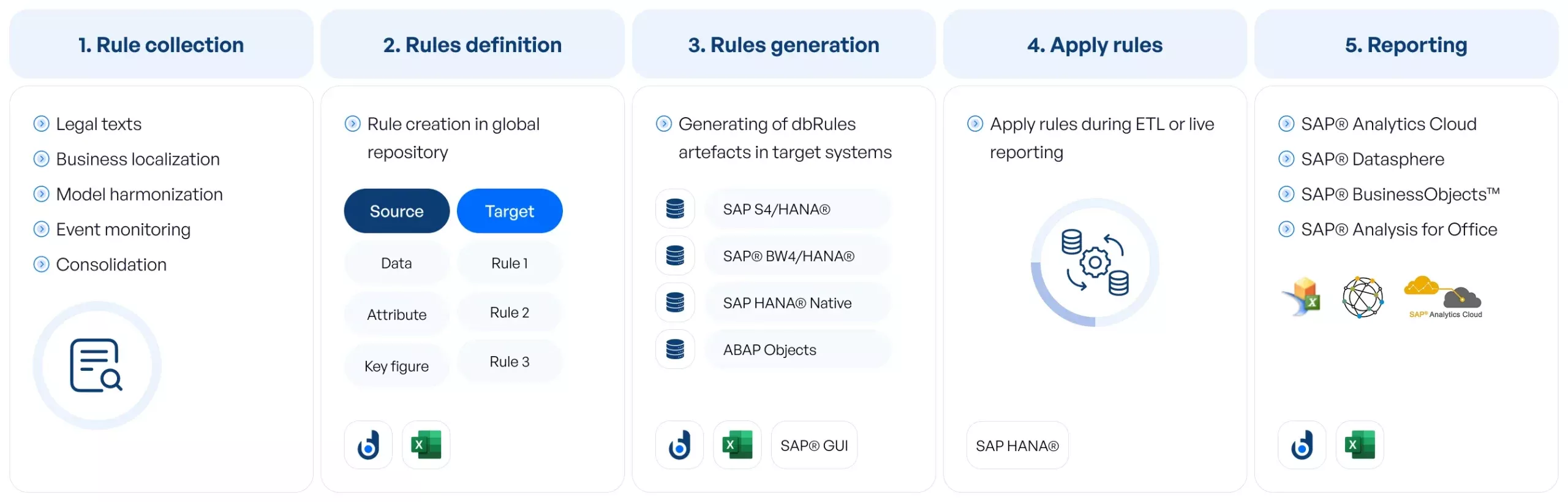The width and height of the screenshot is (1568, 502).
Task: Click the globe network icon in Reporting
Action: [x=1362, y=298]
